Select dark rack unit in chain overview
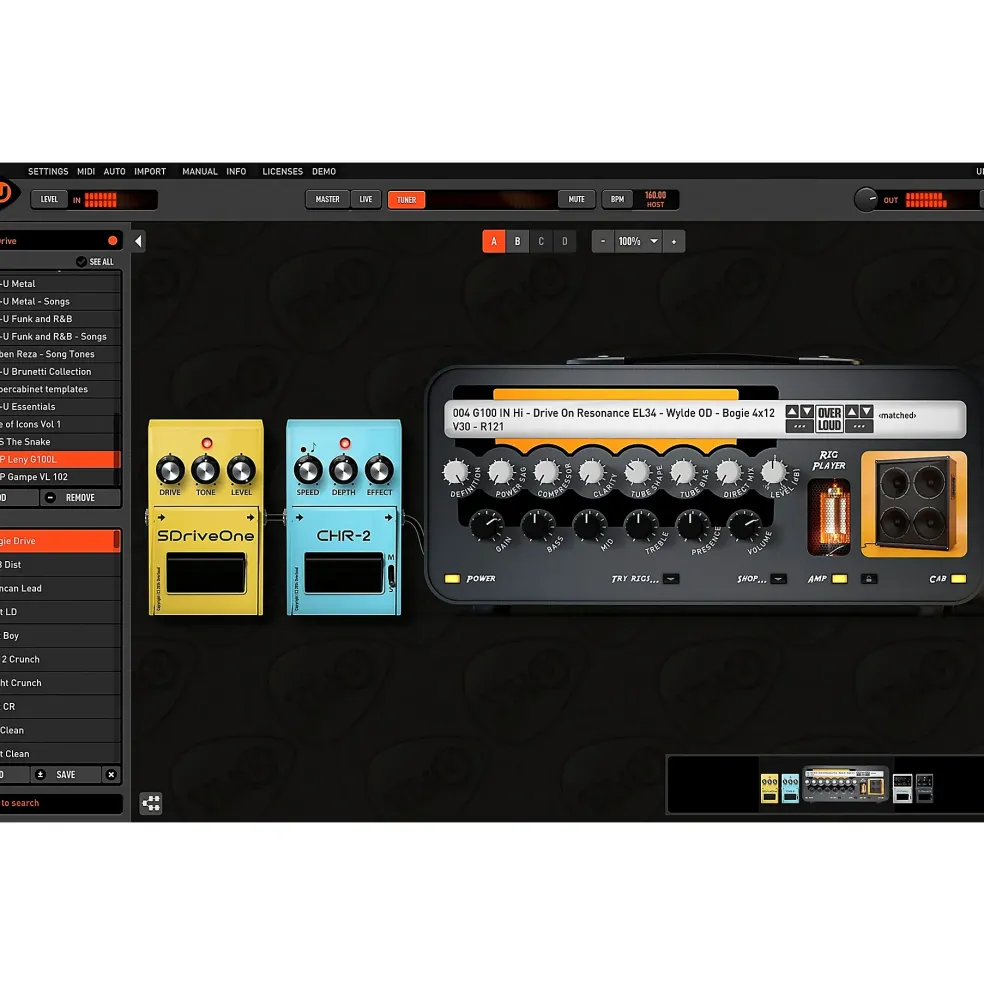The width and height of the screenshot is (984, 985). tap(924, 788)
